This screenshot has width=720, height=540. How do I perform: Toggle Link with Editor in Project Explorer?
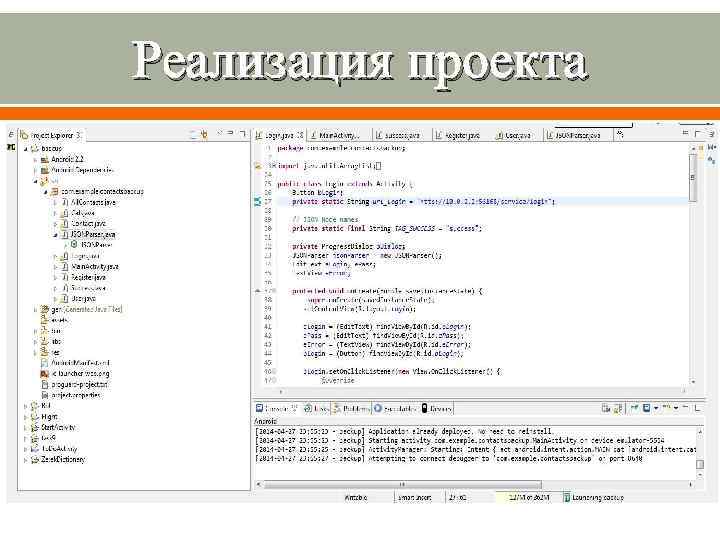tap(204, 135)
